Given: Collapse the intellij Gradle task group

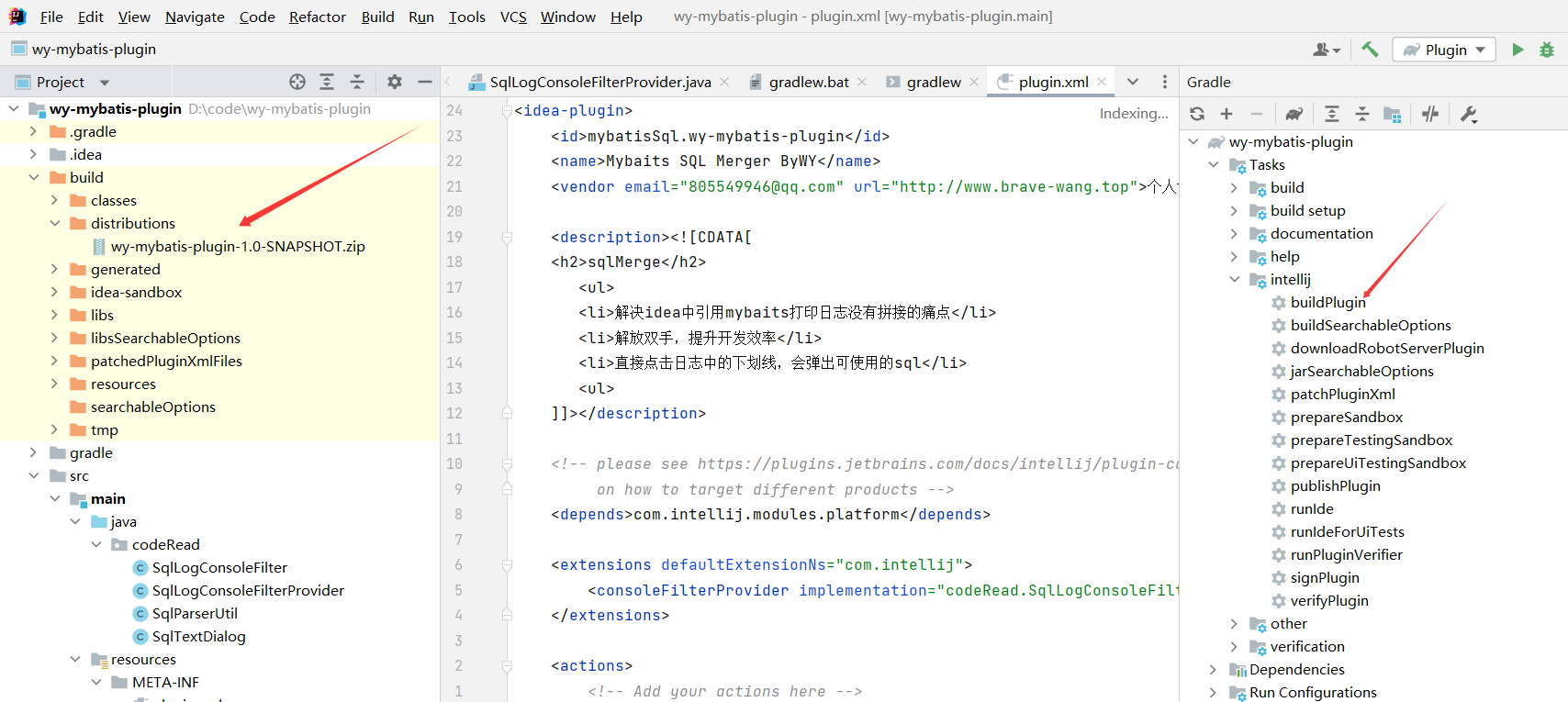Looking at the screenshot, I should 1235,279.
